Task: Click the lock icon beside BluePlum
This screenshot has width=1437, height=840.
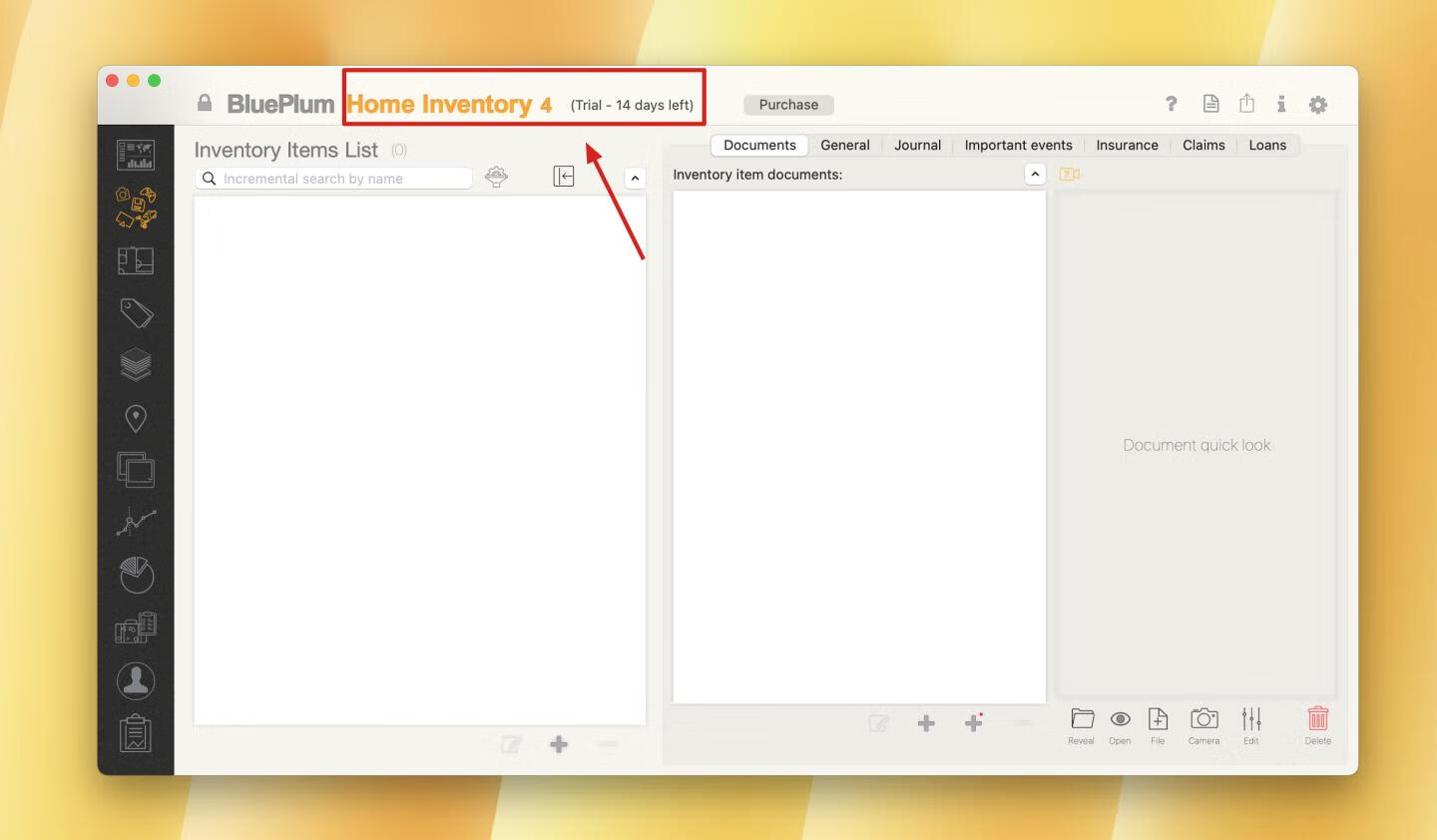Action: point(205,103)
